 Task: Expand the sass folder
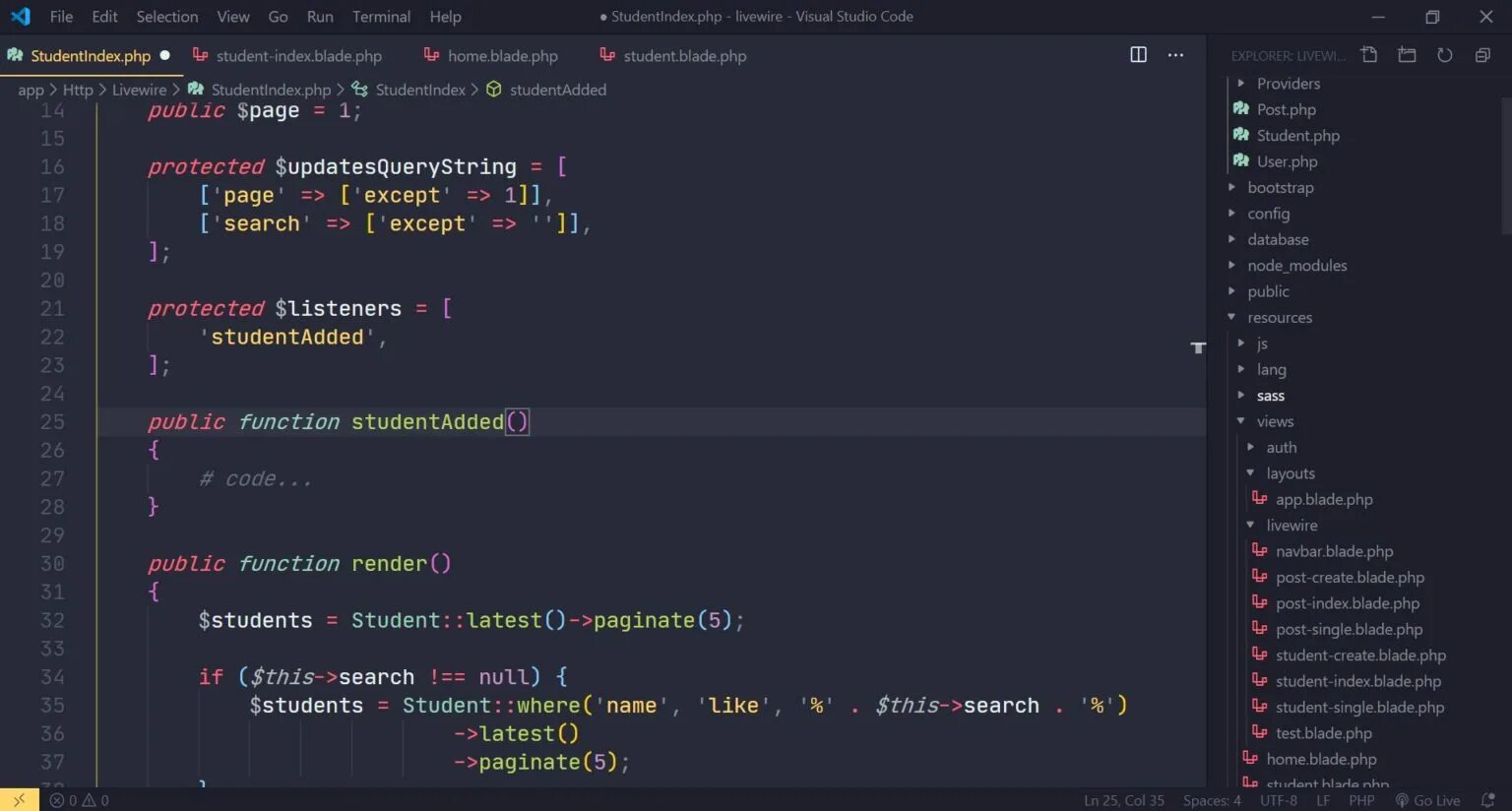click(1270, 396)
